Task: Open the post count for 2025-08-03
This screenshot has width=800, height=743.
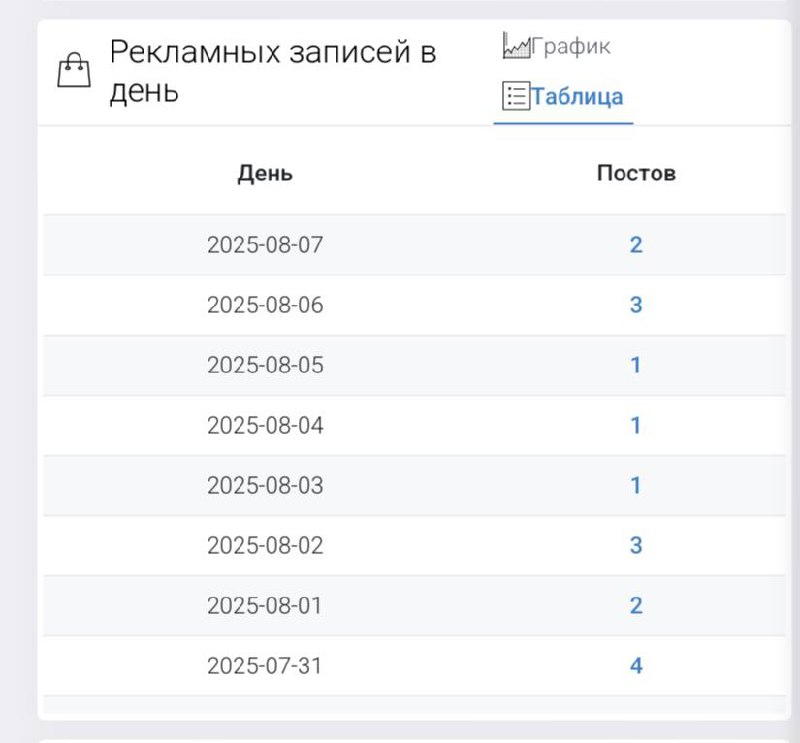Action: pyautogui.click(x=636, y=485)
